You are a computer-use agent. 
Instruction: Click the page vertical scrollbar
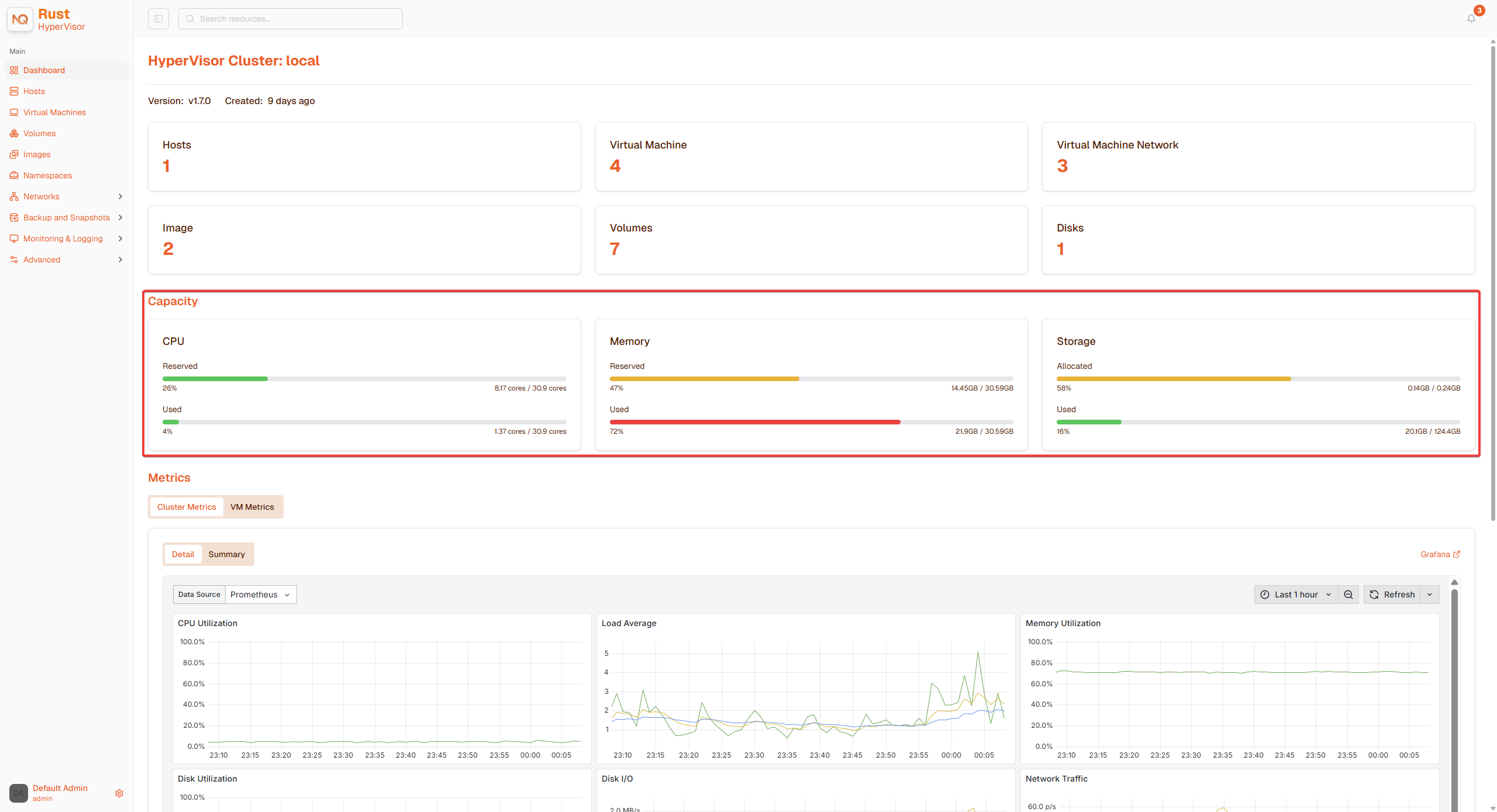1493,283
